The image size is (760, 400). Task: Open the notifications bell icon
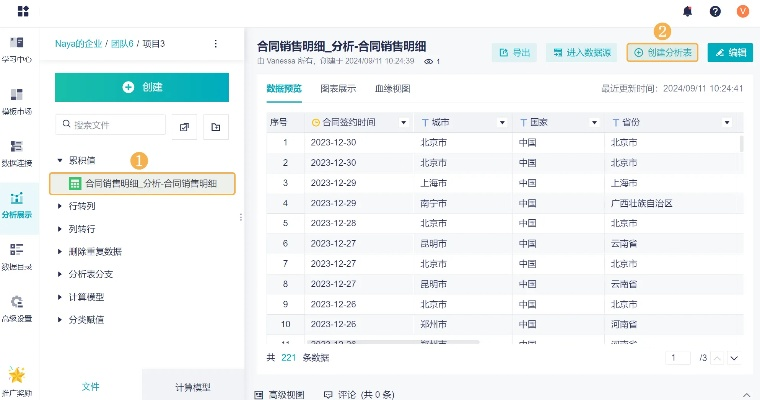click(x=688, y=11)
